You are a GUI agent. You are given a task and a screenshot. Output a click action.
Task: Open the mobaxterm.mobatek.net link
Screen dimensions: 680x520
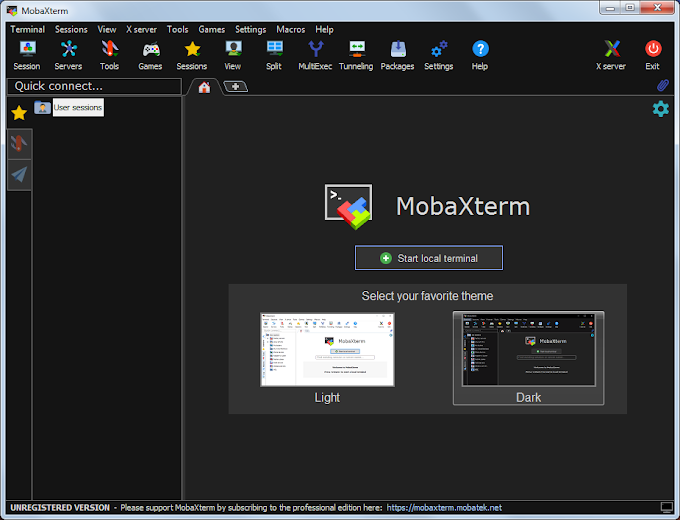444,507
